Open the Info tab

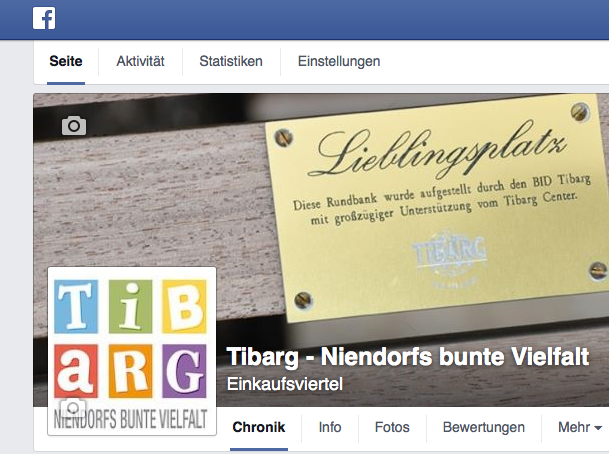click(x=330, y=427)
